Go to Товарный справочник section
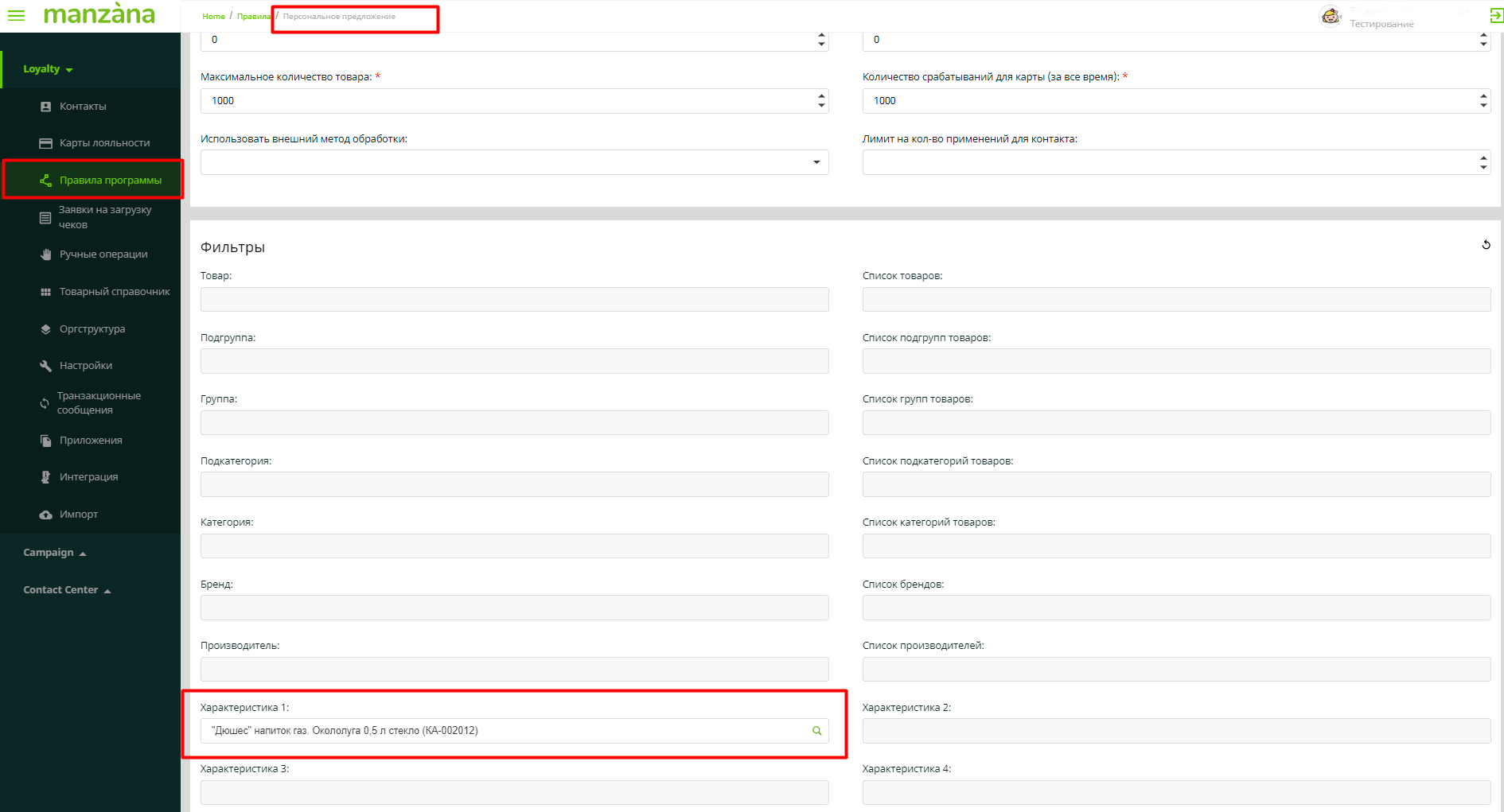This screenshot has height=812, width=1504. coord(115,292)
